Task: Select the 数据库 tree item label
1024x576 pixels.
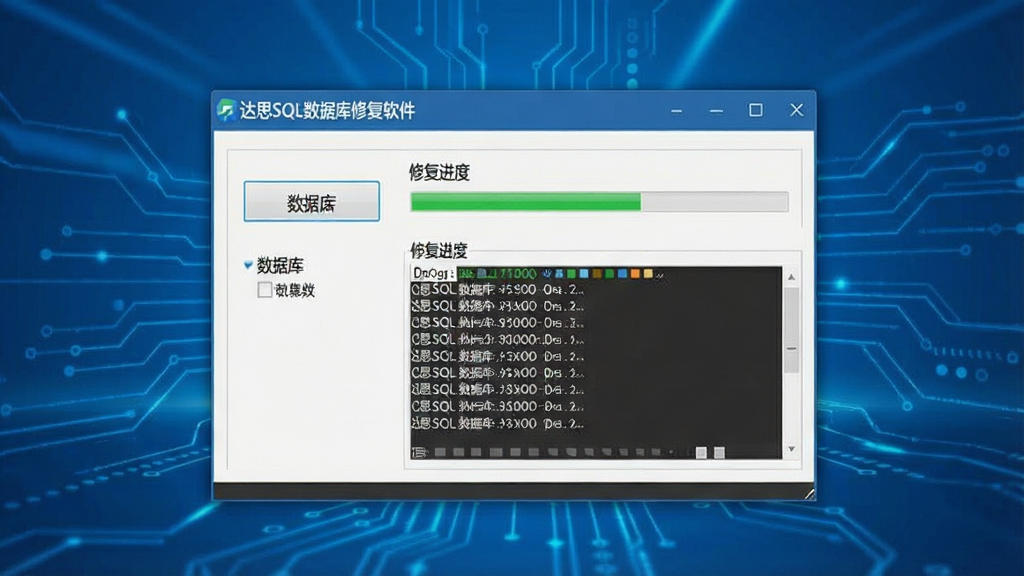Action: [280, 265]
